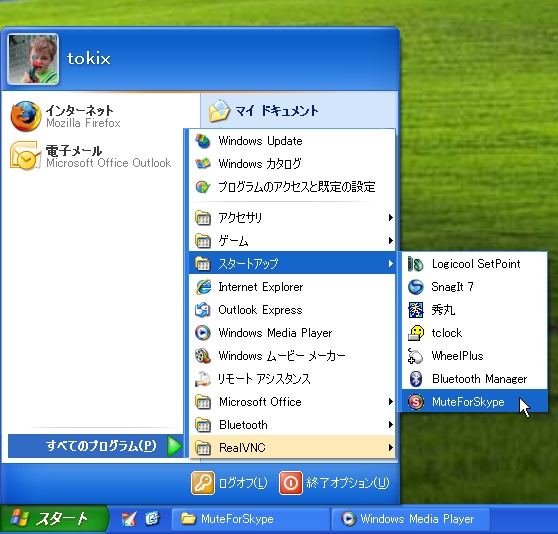Click the Microsoft Office folder icon
Image resolution: width=558 pixels, height=534 pixels.
(203, 402)
